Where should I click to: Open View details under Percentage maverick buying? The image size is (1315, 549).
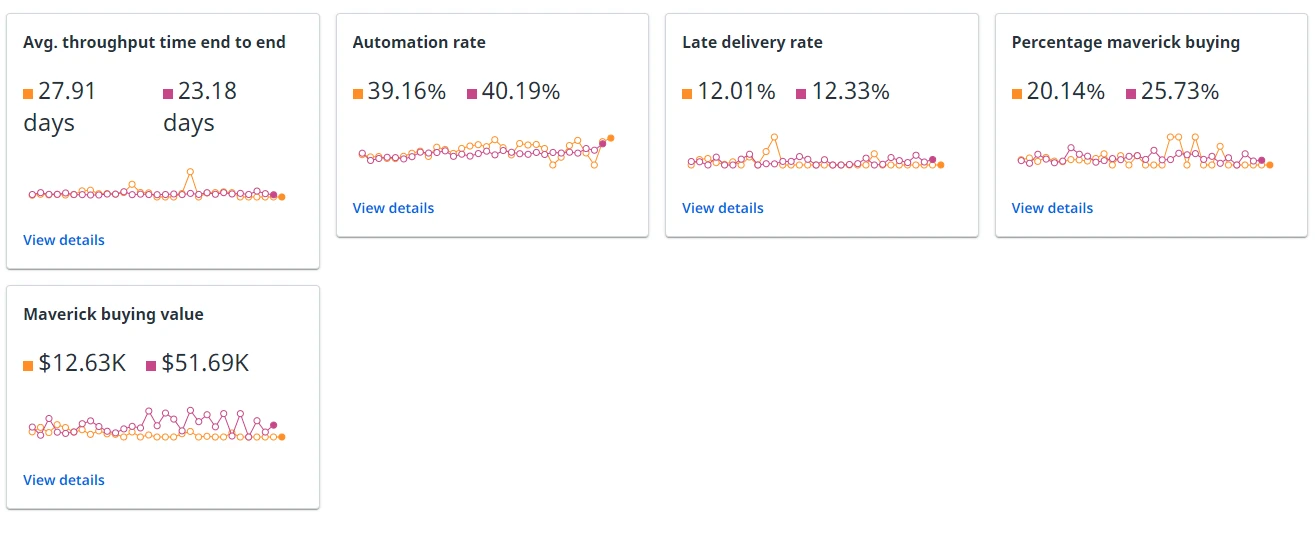click(1052, 208)
